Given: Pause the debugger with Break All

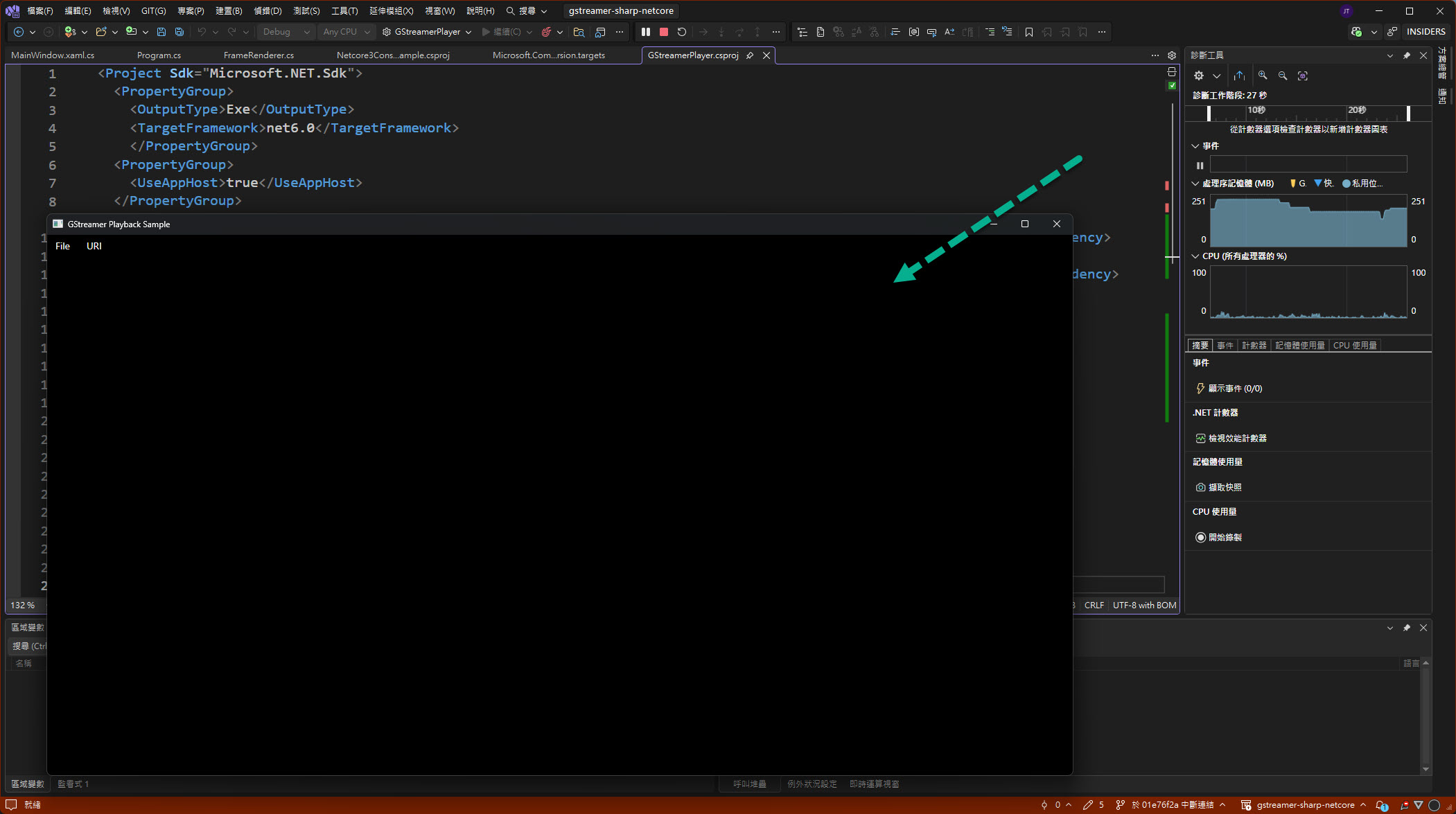Looking at the screenshot, I should coord(646,32).
